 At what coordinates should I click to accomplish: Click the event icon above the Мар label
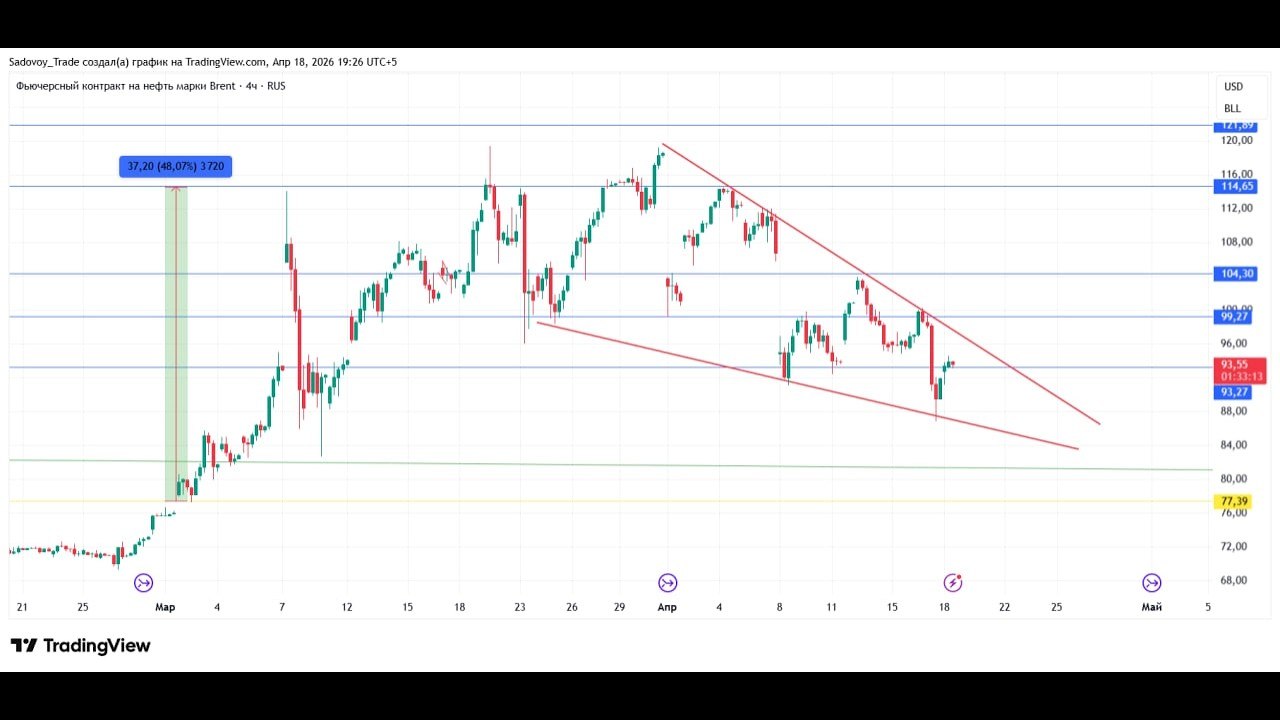(144, 583)
